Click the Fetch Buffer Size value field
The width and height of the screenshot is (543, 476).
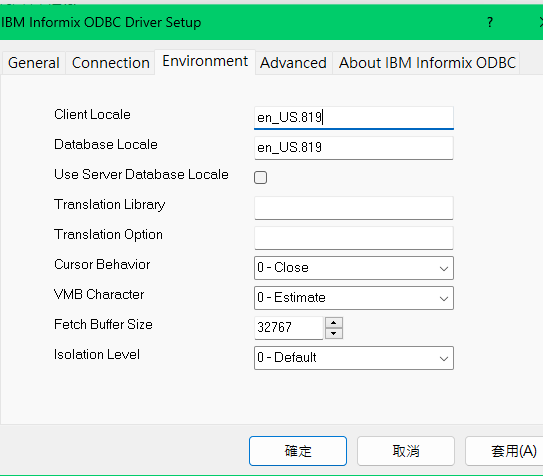point(288,328)
